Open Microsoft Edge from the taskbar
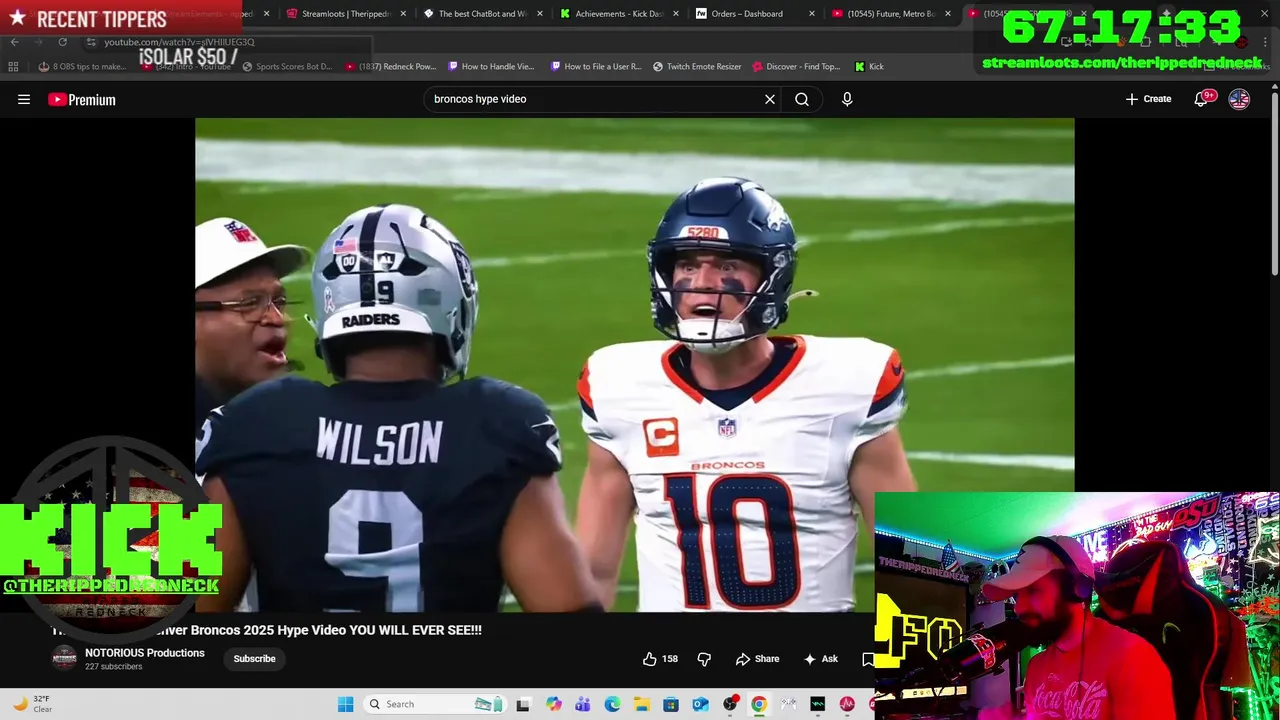The image size is (1280, 720). 612,704
